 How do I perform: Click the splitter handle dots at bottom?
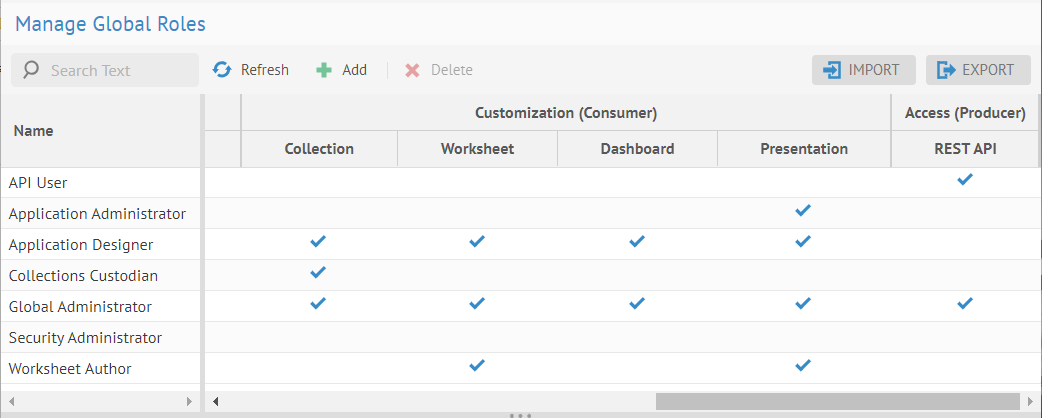pos(520,414)
